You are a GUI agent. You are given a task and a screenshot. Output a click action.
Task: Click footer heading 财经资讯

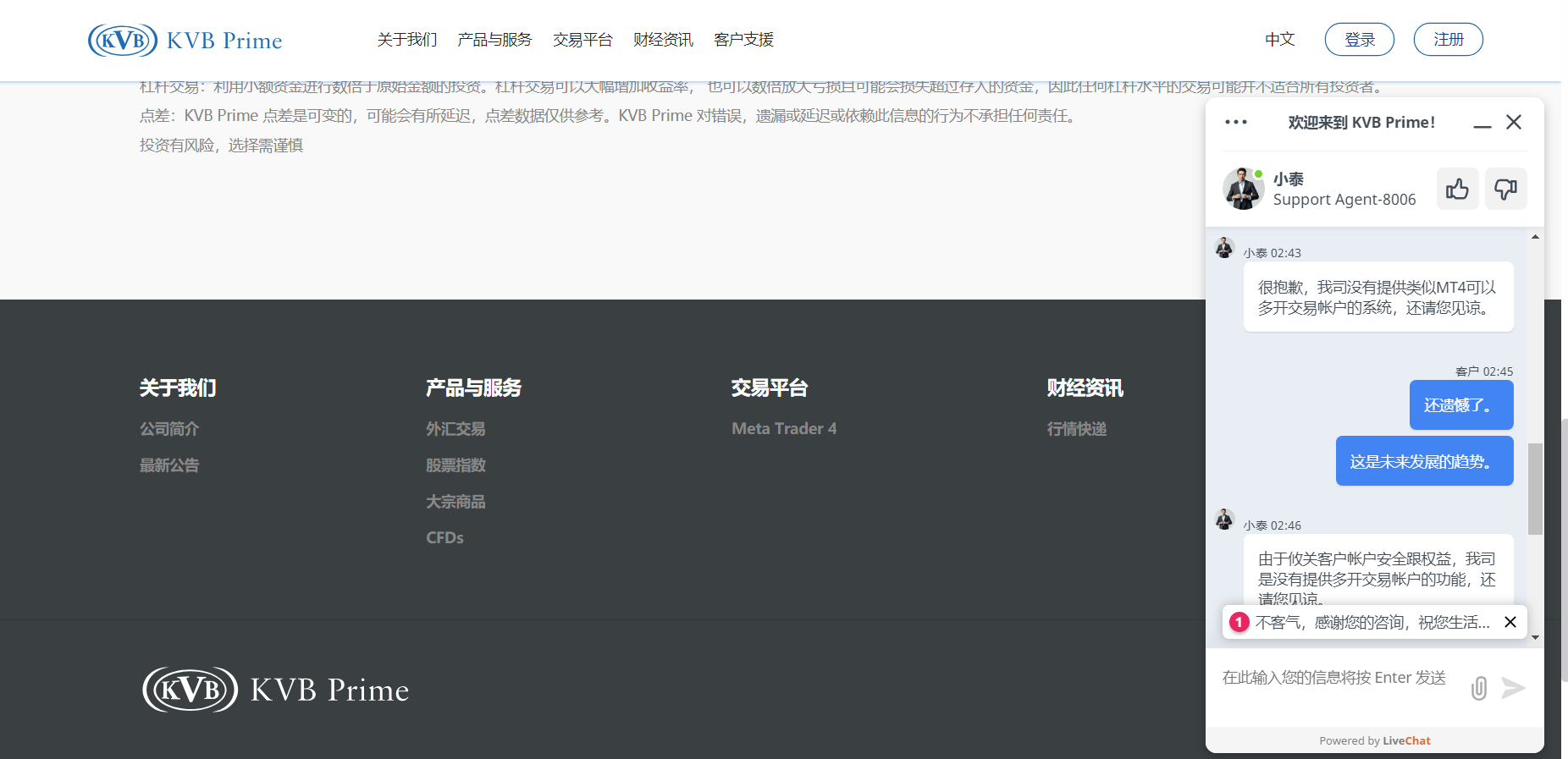(1085, 388)
